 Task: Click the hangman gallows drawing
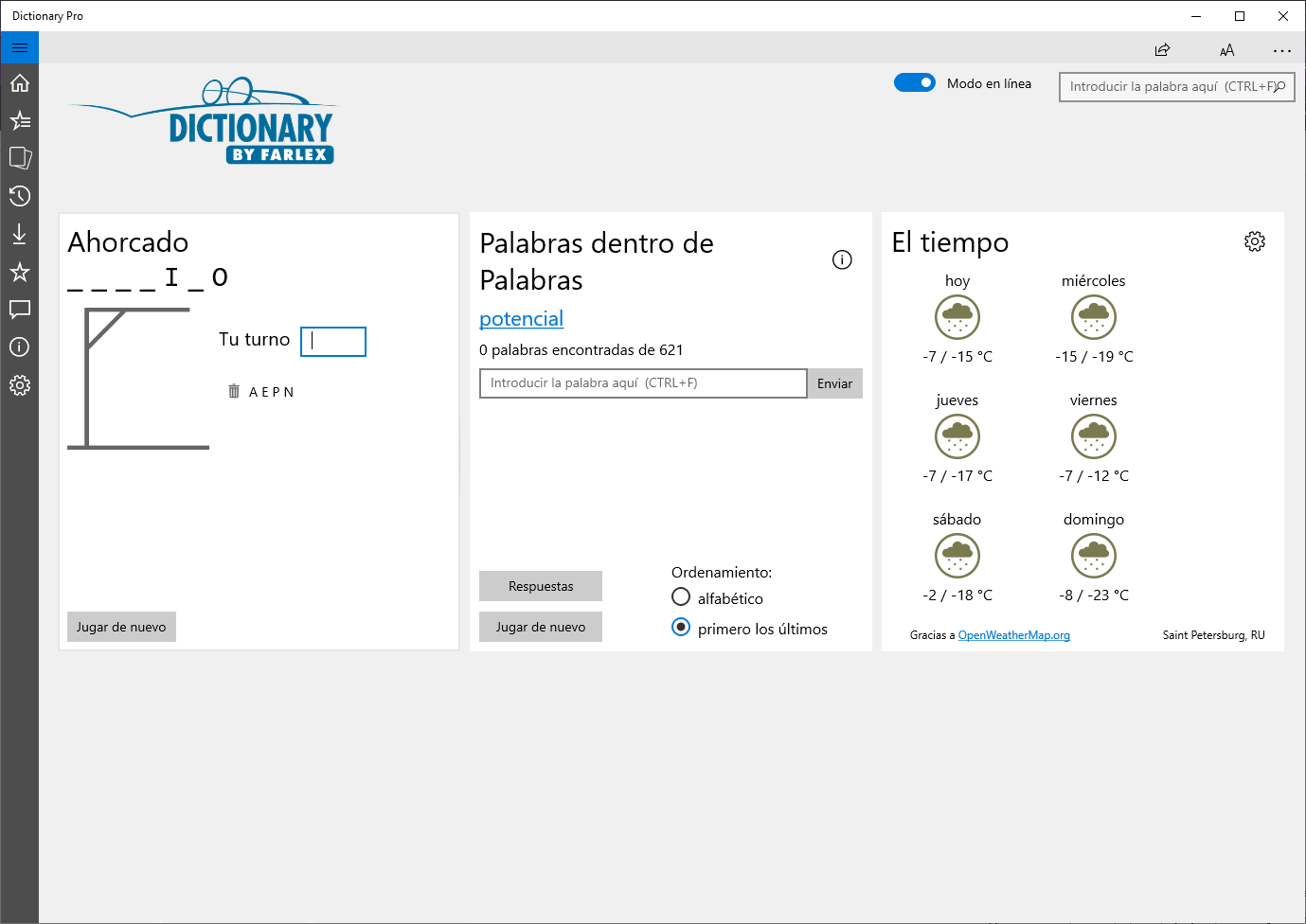pos(138,378)
